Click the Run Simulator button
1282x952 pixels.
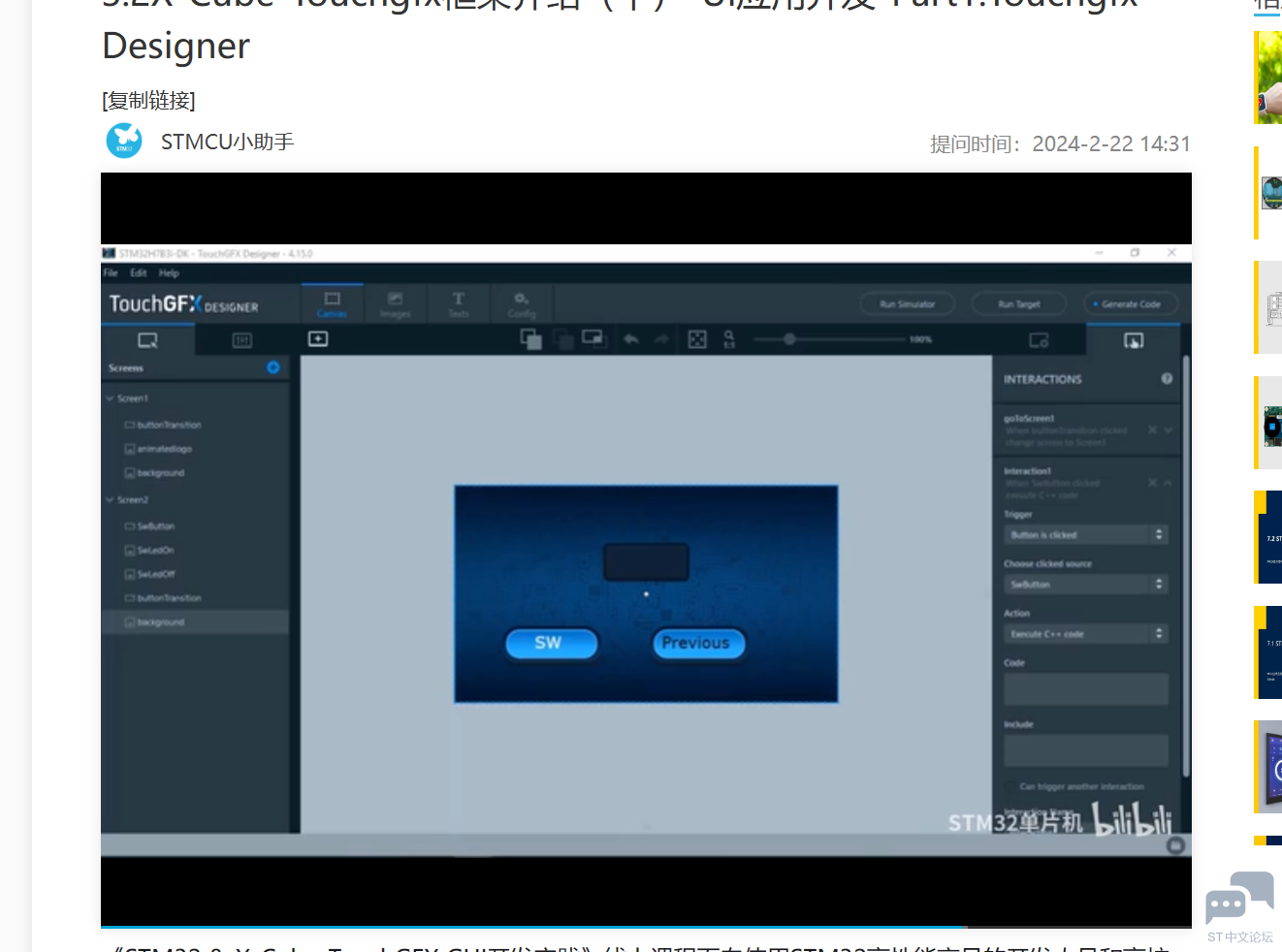pos(908,304)
